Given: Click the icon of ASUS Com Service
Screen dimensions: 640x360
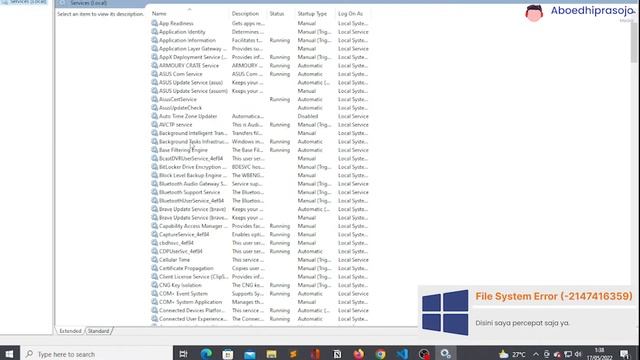Looking at the screenshot, I should coord(154,74).
